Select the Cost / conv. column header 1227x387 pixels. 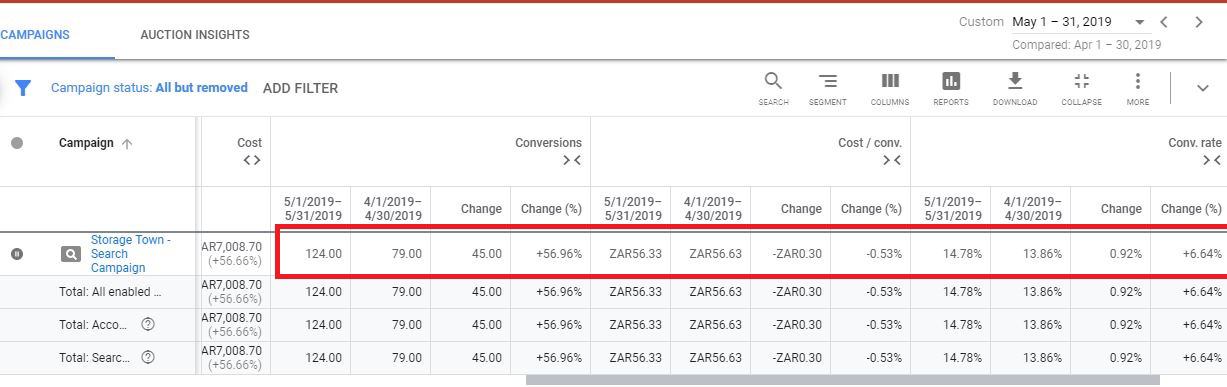(x=870, y=143)
